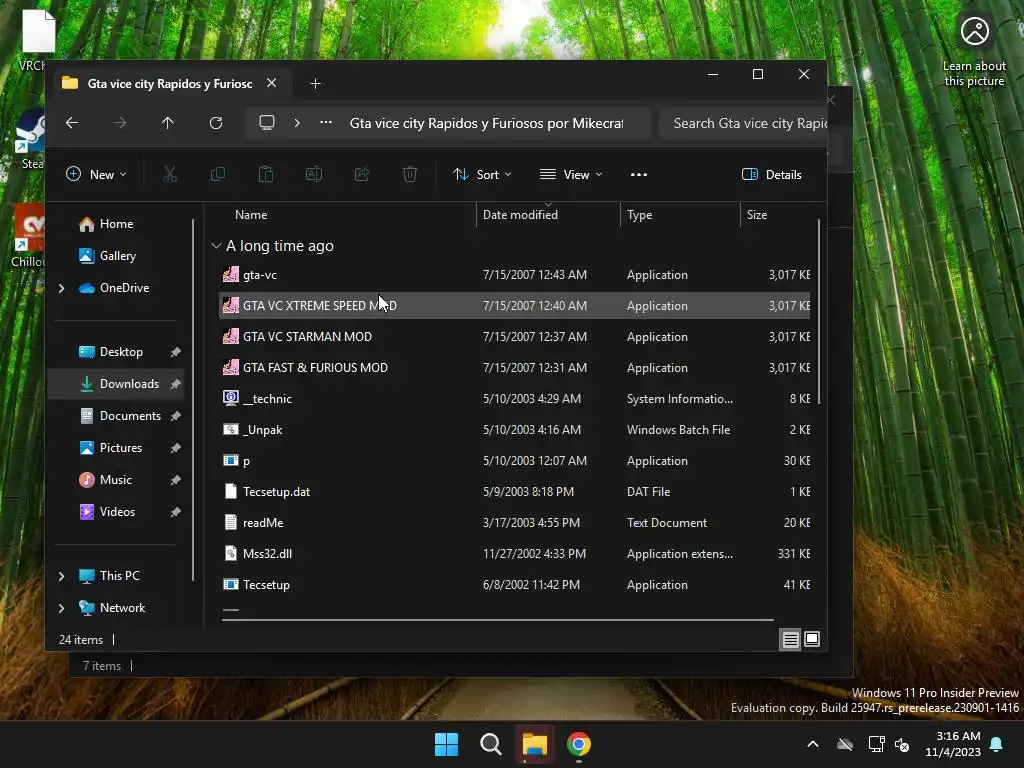
Task: Sort by Date modified column header
Action: pos(520,215)
